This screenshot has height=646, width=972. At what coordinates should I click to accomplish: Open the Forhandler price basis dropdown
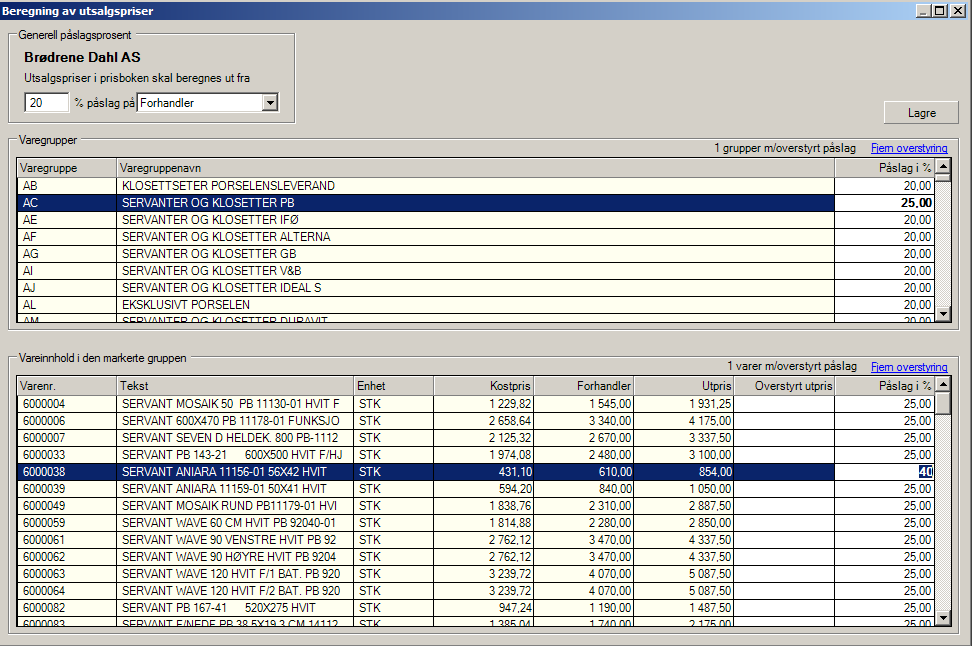pyautogui.click(x=270, y=103)
